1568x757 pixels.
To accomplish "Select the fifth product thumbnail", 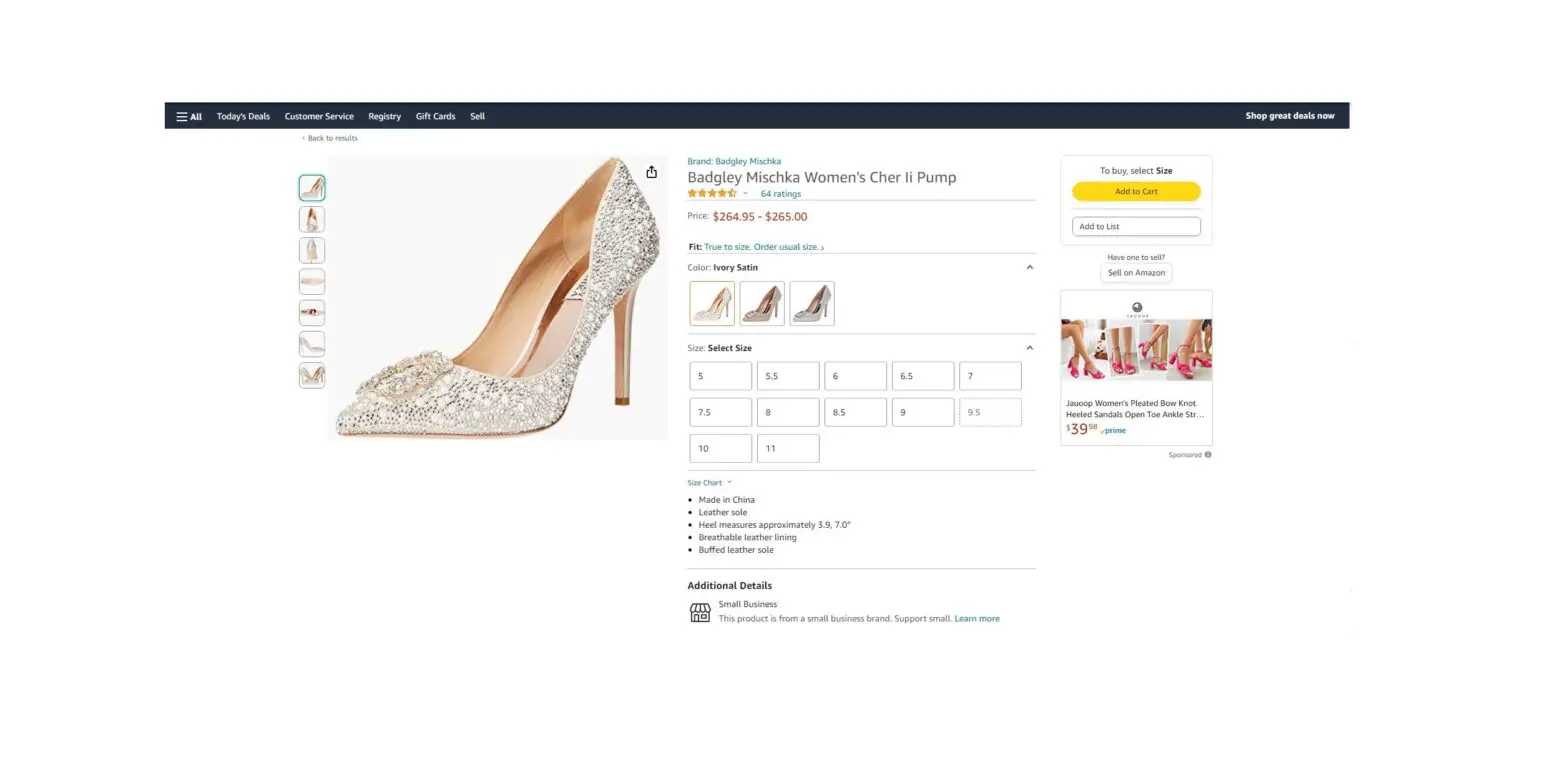I will (x=312, y=313).
